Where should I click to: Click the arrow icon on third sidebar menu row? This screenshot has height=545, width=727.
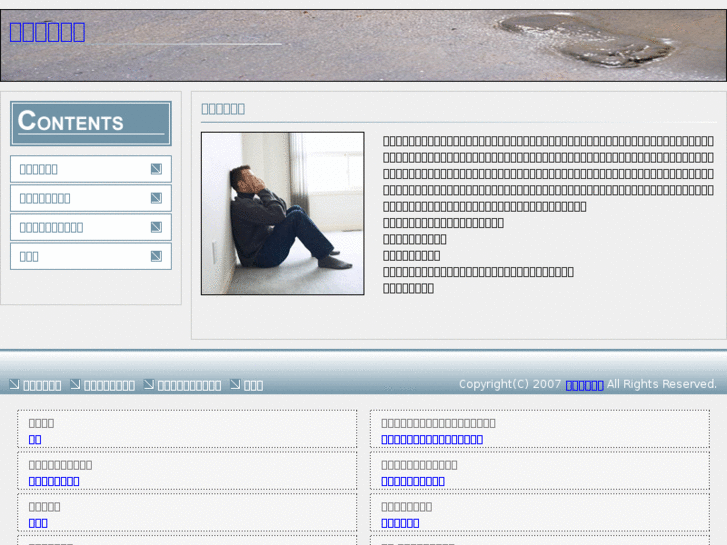pos(156,227)
